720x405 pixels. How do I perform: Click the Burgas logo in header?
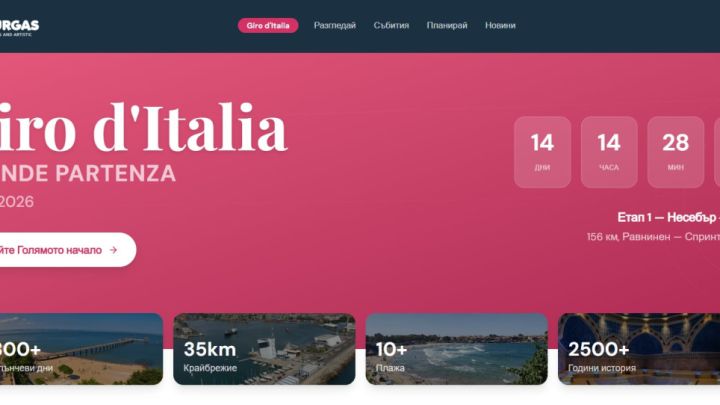[x=19, y=27]
